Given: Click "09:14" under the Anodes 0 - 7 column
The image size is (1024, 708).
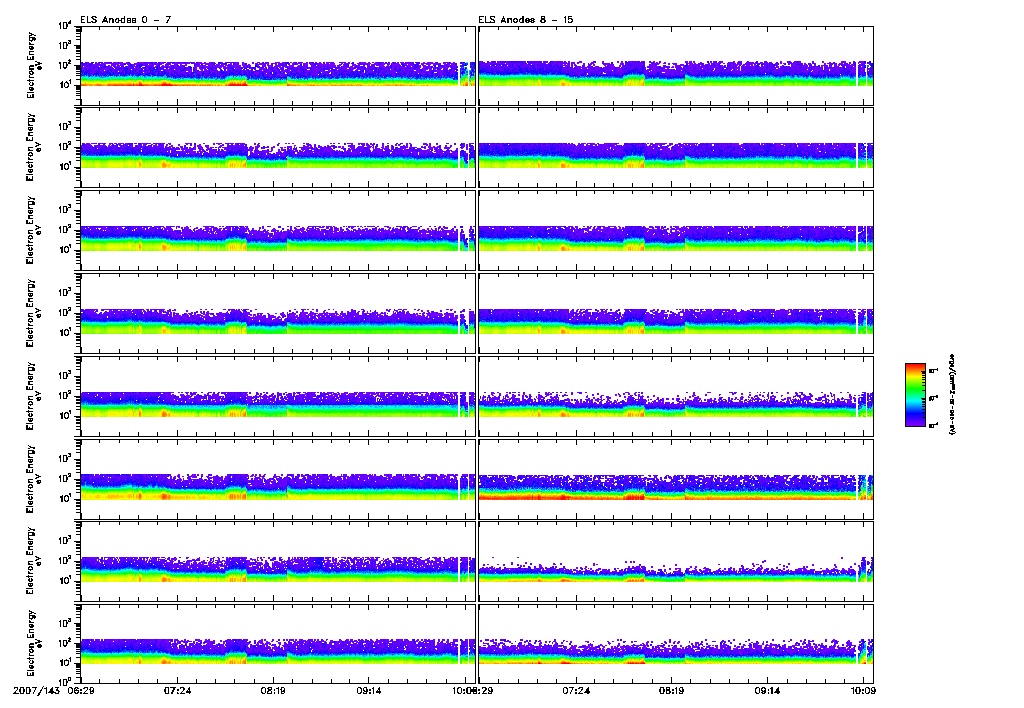Looking at the screenshot, I should point(369,690).
